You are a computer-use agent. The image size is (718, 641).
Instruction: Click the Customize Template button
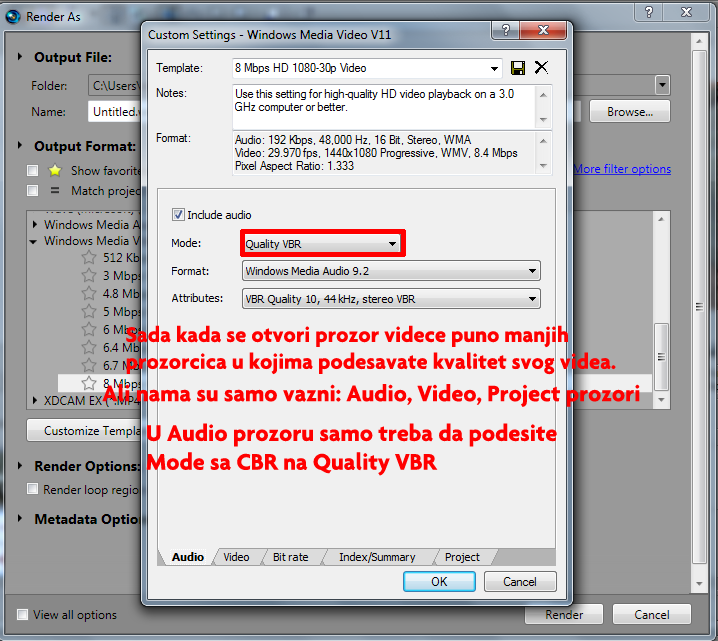click(x=84, y=430)
